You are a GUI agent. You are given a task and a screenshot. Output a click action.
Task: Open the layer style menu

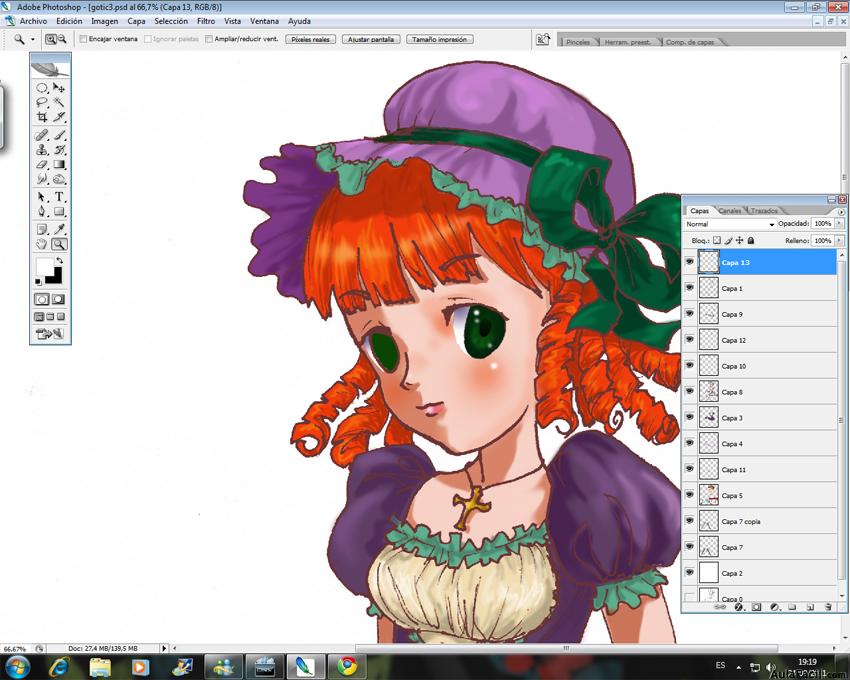(738, 607)
